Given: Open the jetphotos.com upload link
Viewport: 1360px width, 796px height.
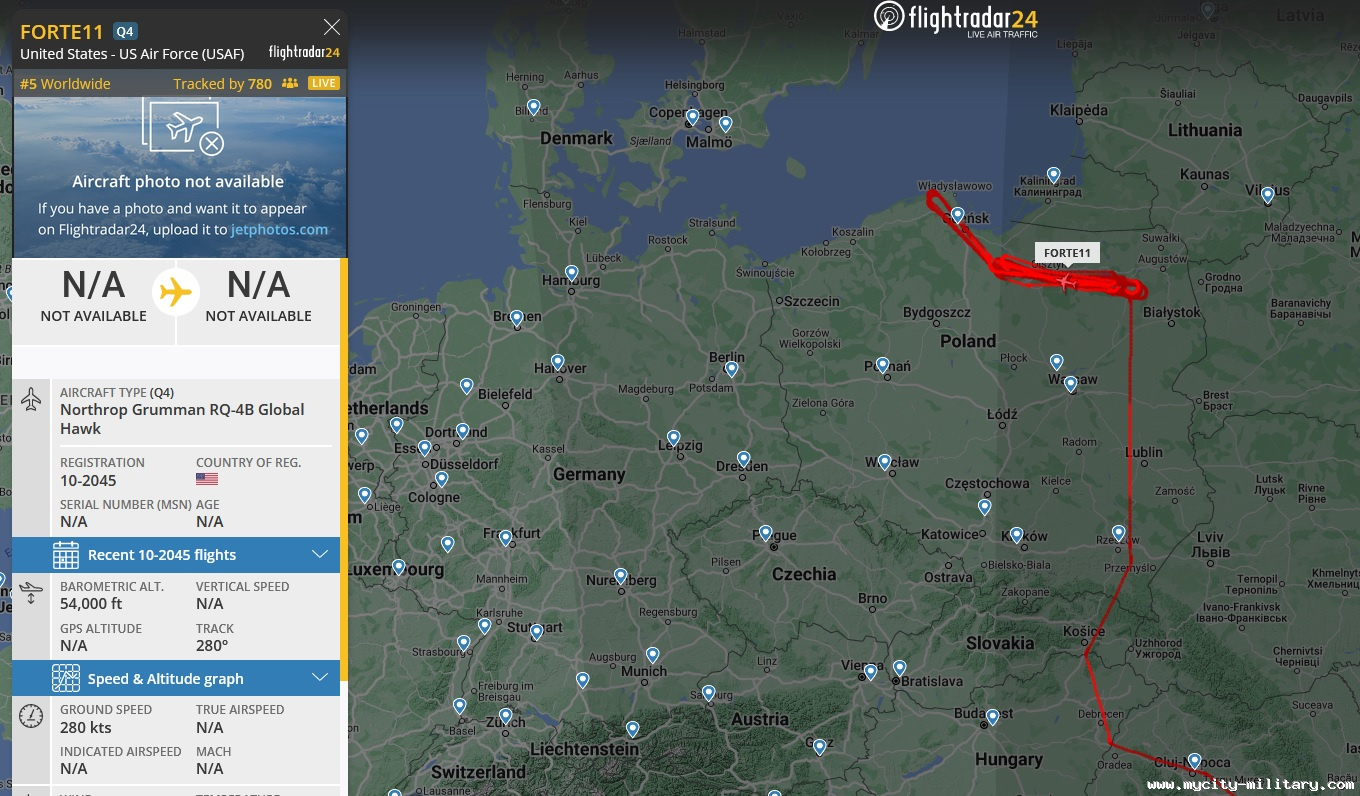Looking at the screenshot, I should pos(279,229).
